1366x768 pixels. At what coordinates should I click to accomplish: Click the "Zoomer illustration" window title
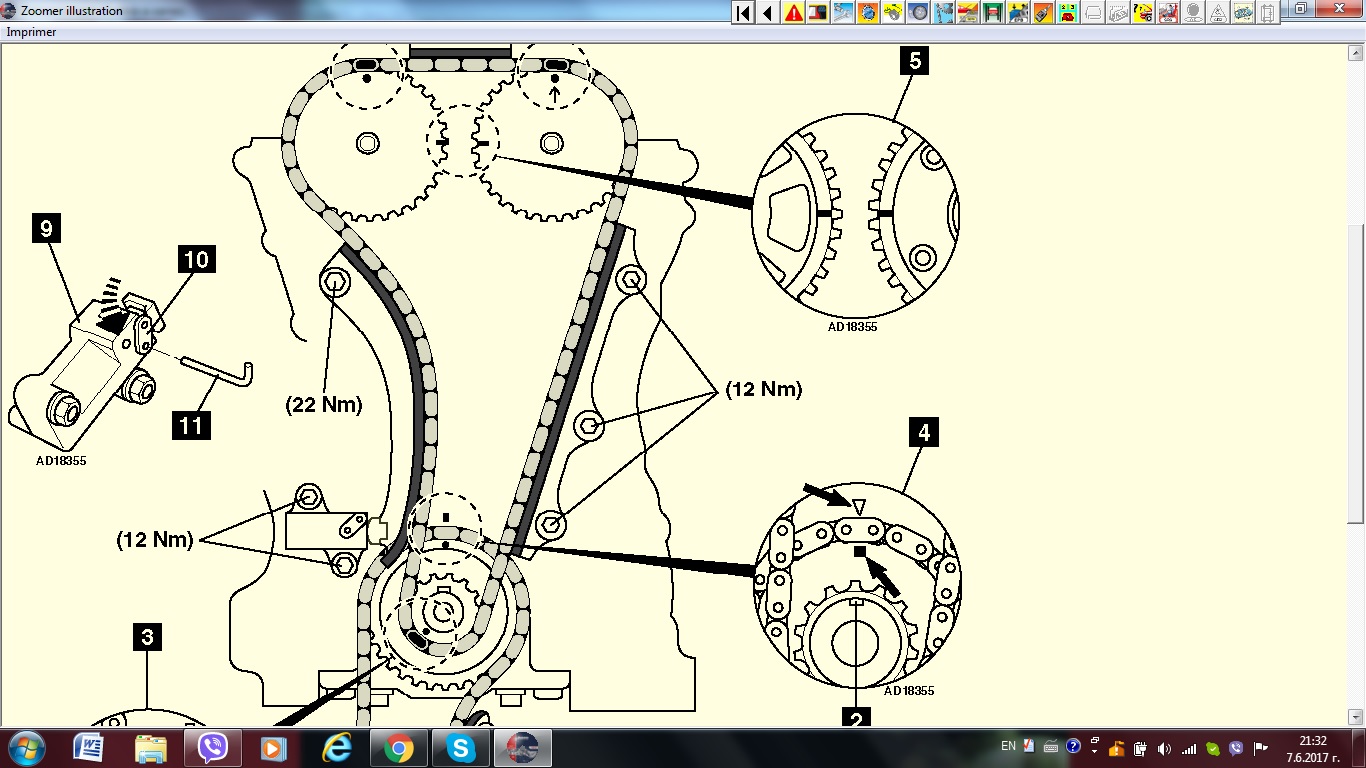tap(72, 11)
